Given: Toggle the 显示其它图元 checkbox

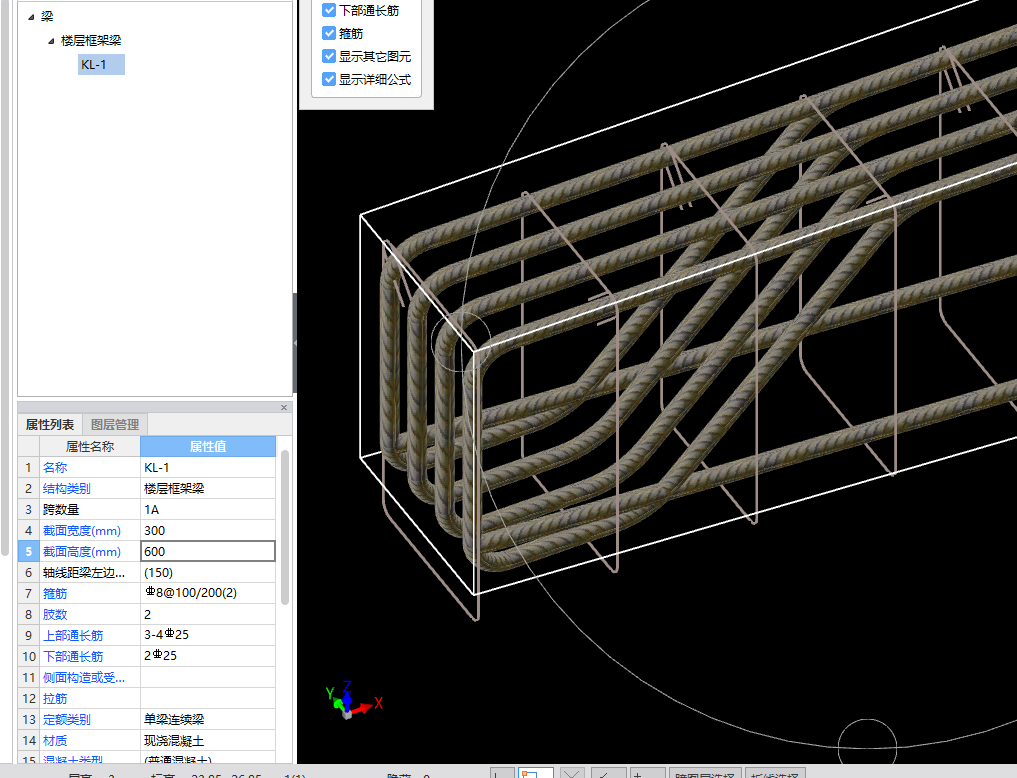Looking at the screenshot, I should click(329, 56).
